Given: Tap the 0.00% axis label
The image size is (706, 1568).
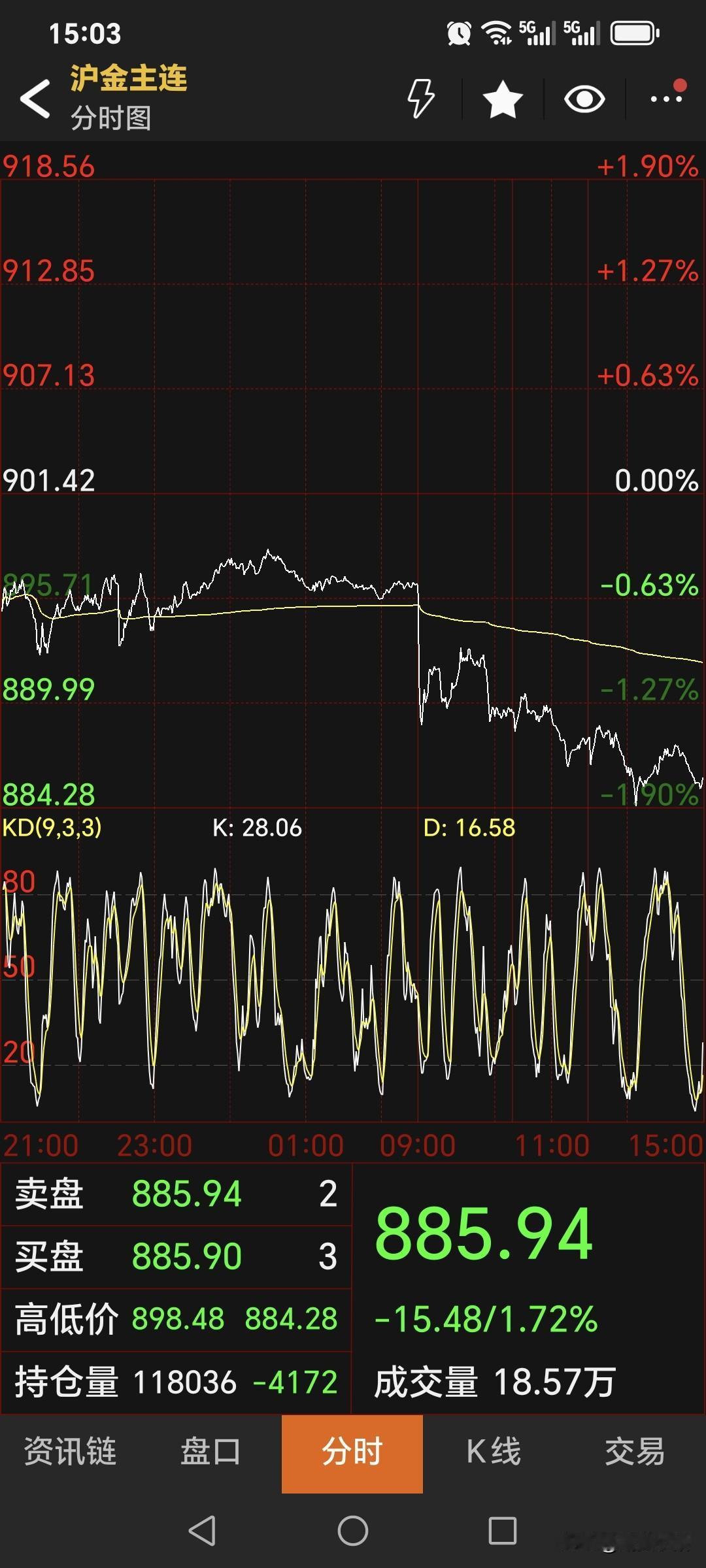Looking at the screenshot, I should (x=657, y=481).
